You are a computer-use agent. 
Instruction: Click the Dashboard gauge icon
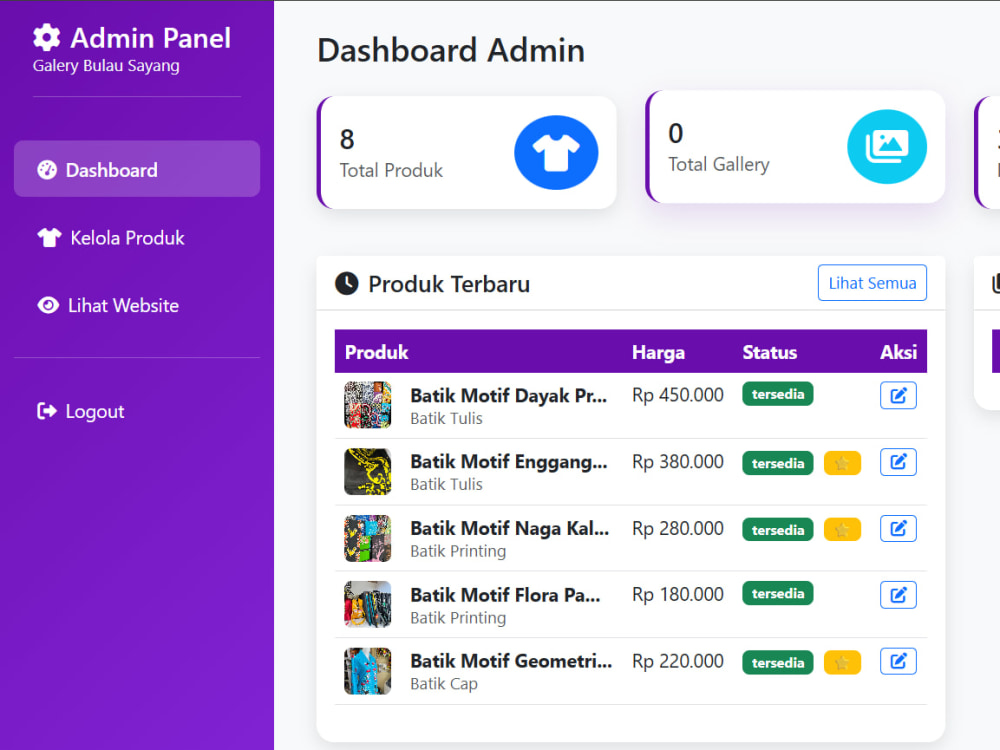coord(47,170)
